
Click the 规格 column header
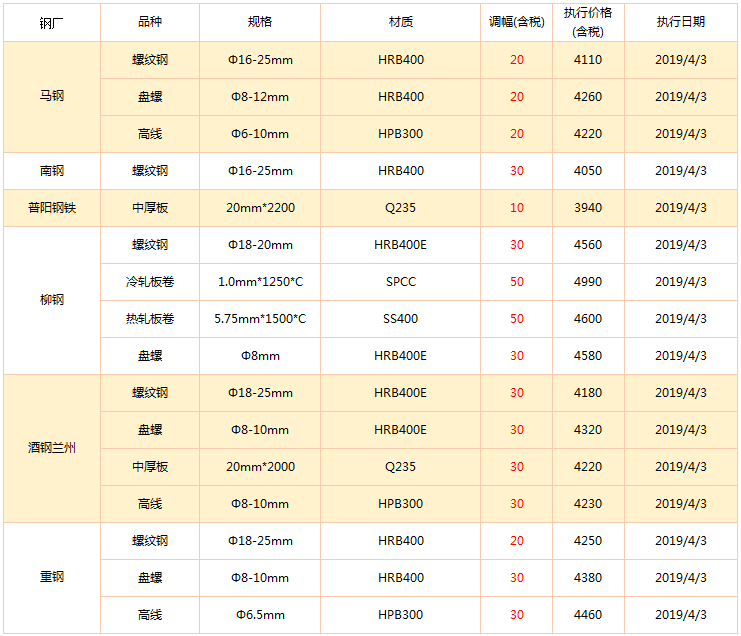260,23
